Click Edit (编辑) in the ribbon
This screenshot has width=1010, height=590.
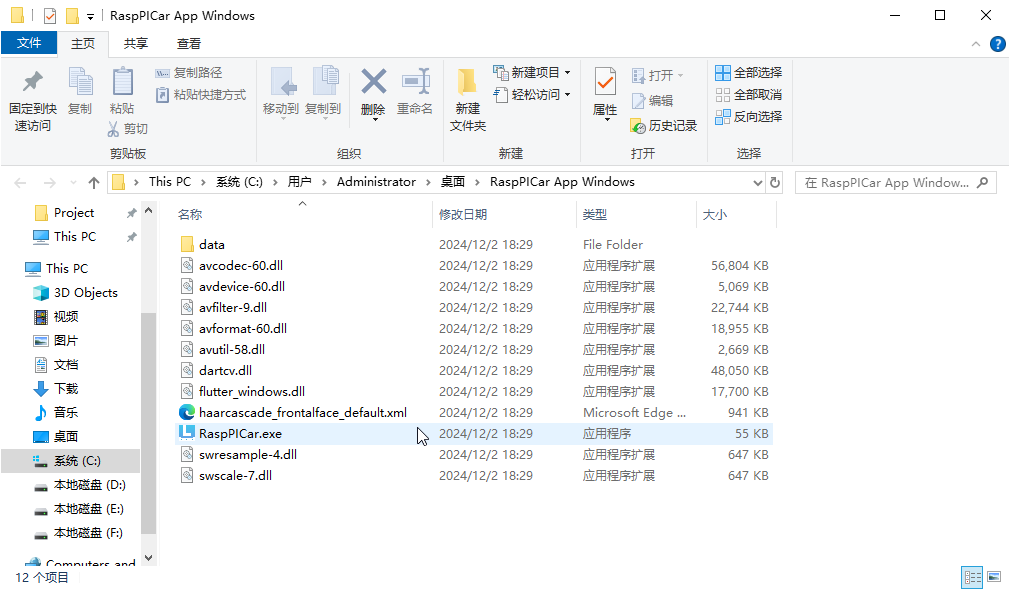click(x=653, y=100)
